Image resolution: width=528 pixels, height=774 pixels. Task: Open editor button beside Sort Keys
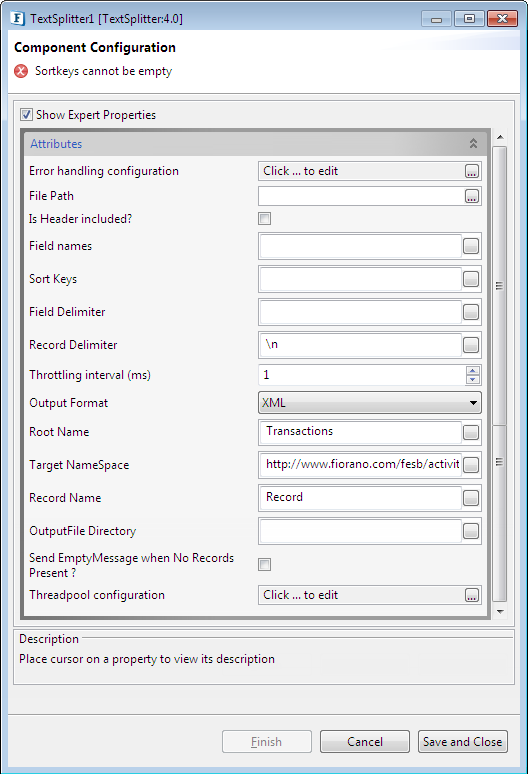coord(471,279)
